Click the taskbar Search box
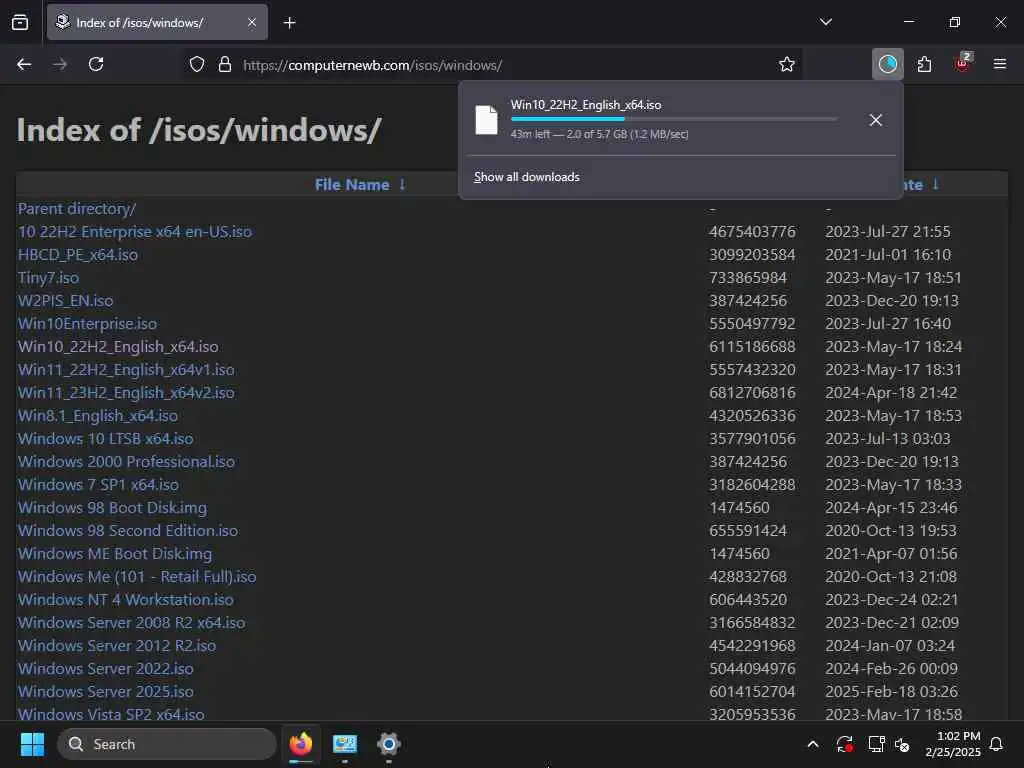This screenshot has height=768, width=1024. (167, 744)
